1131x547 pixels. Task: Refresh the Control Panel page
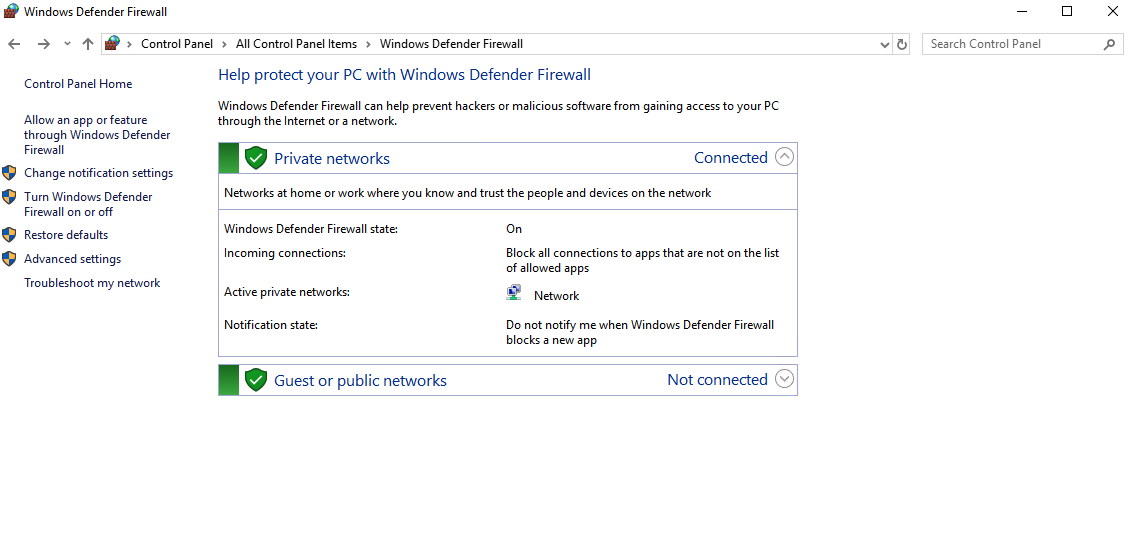[x=902, y=44]
